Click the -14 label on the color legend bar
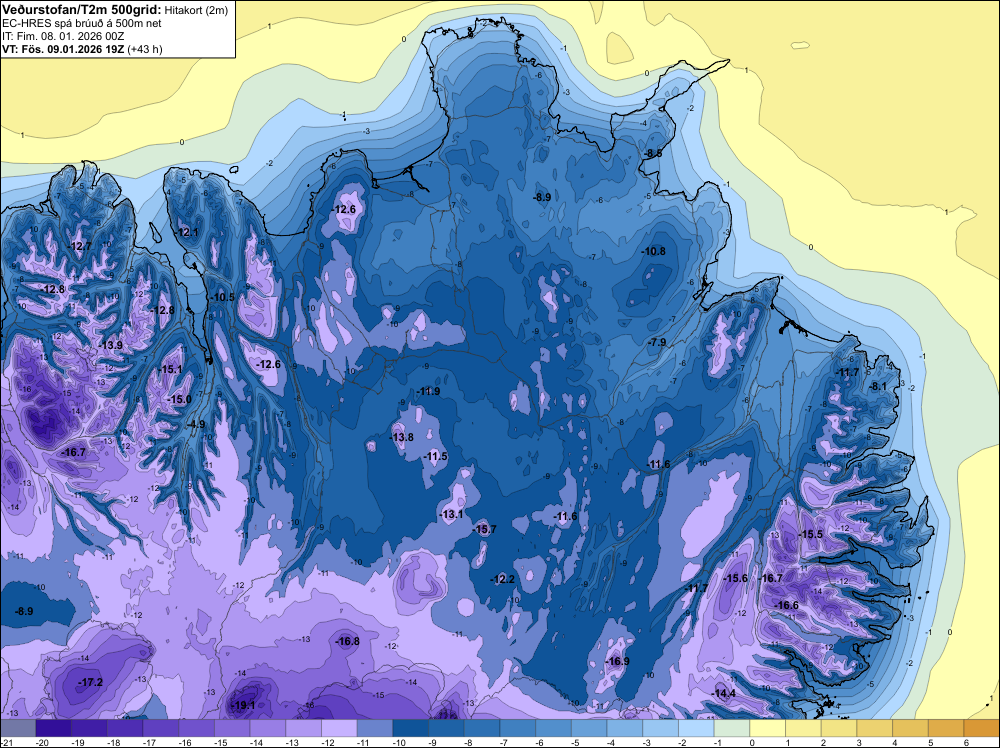1000x748 pixels. point(256,742)
